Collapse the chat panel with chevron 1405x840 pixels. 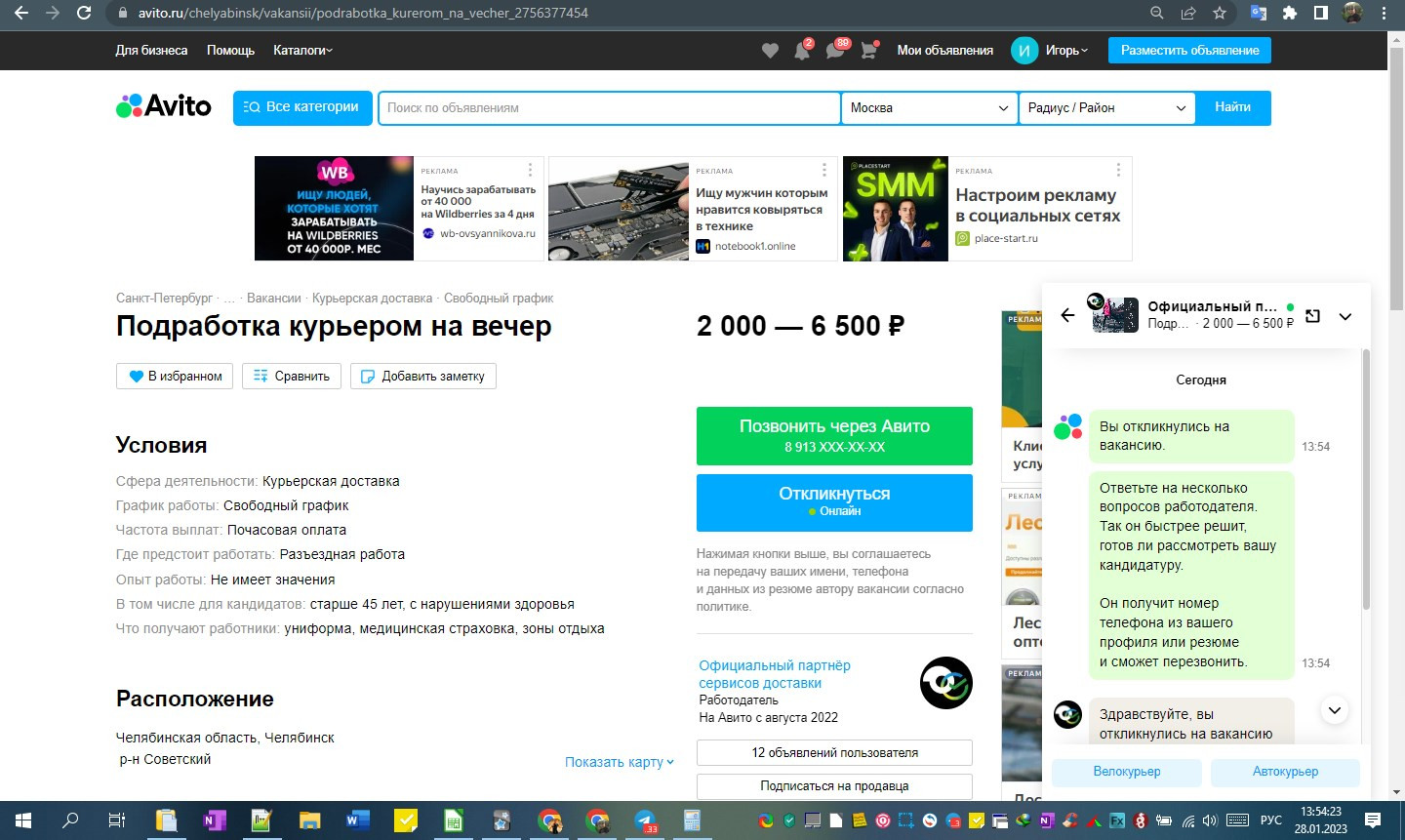coord(1345,316)
